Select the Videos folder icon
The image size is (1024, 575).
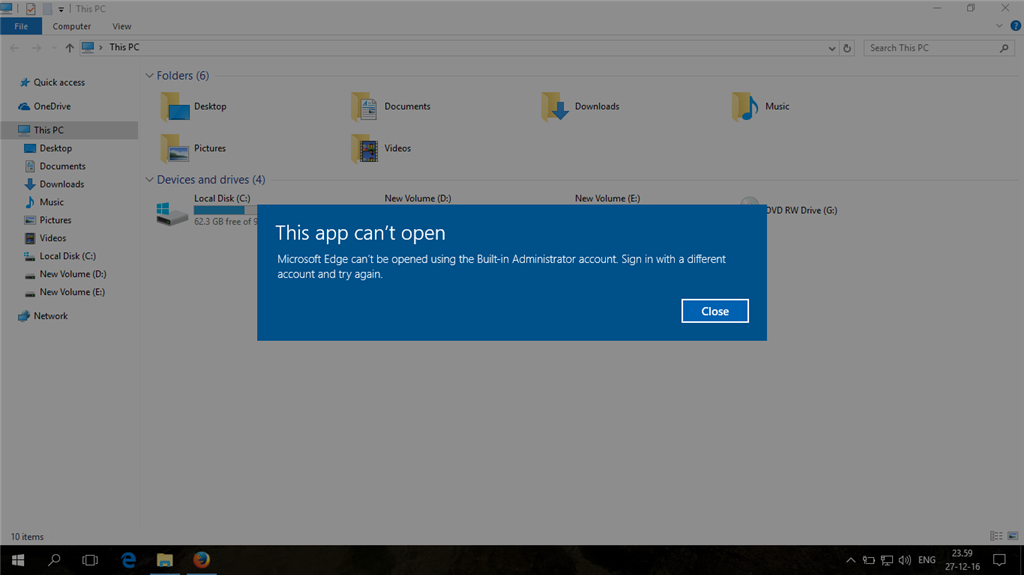coord(364,148)
